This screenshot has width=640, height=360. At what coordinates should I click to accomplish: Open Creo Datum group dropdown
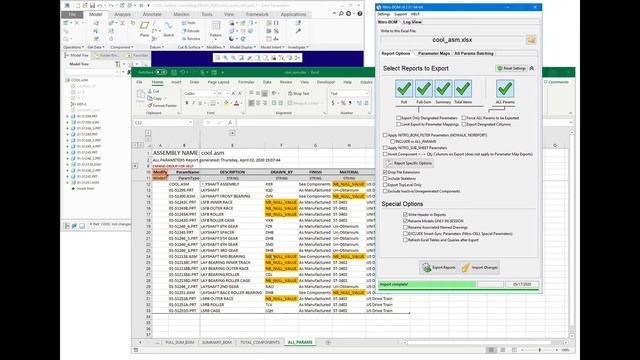(x=156, y=47)
